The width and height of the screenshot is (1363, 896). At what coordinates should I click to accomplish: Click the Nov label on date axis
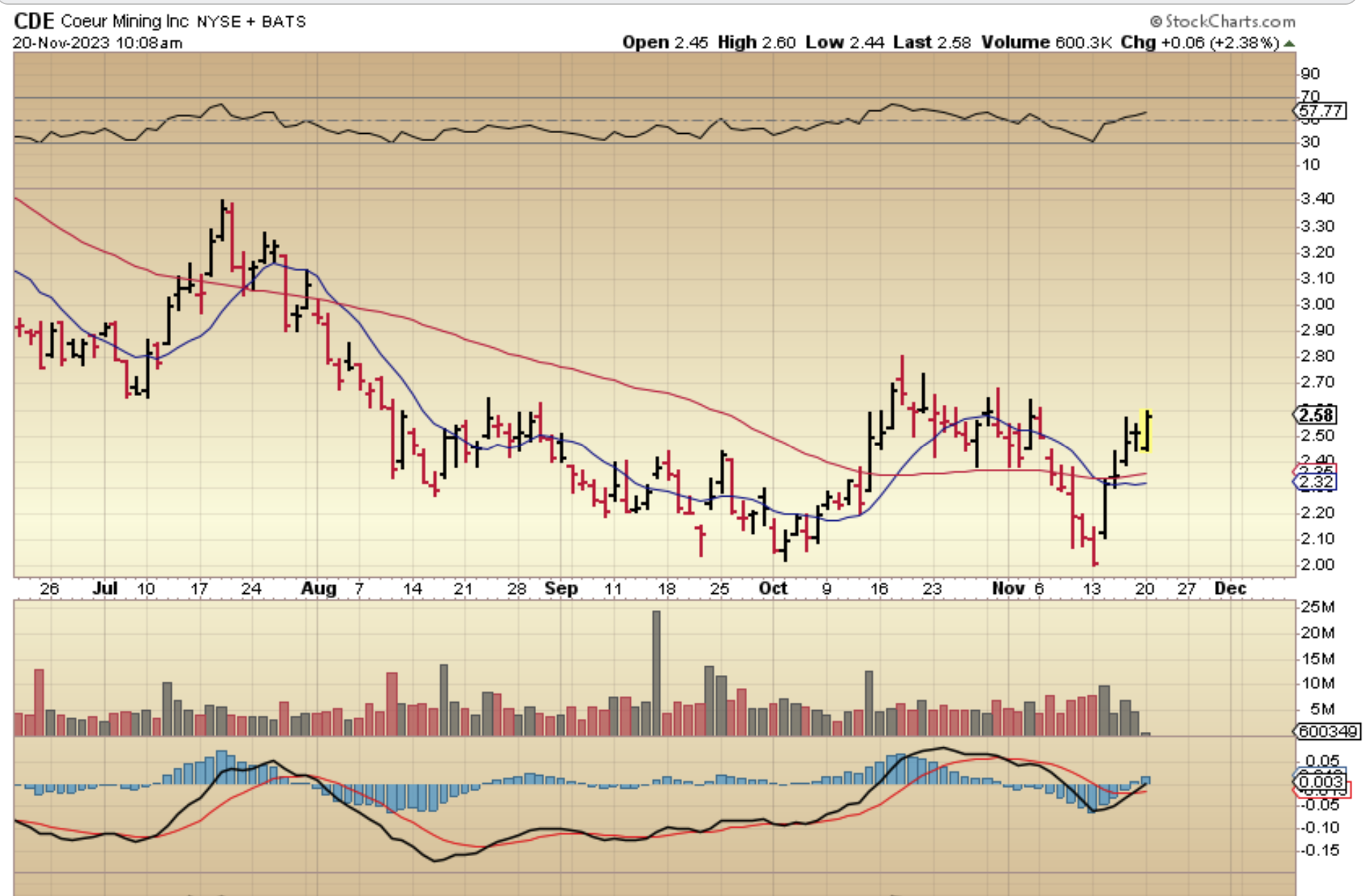[x=1008, y=589]
